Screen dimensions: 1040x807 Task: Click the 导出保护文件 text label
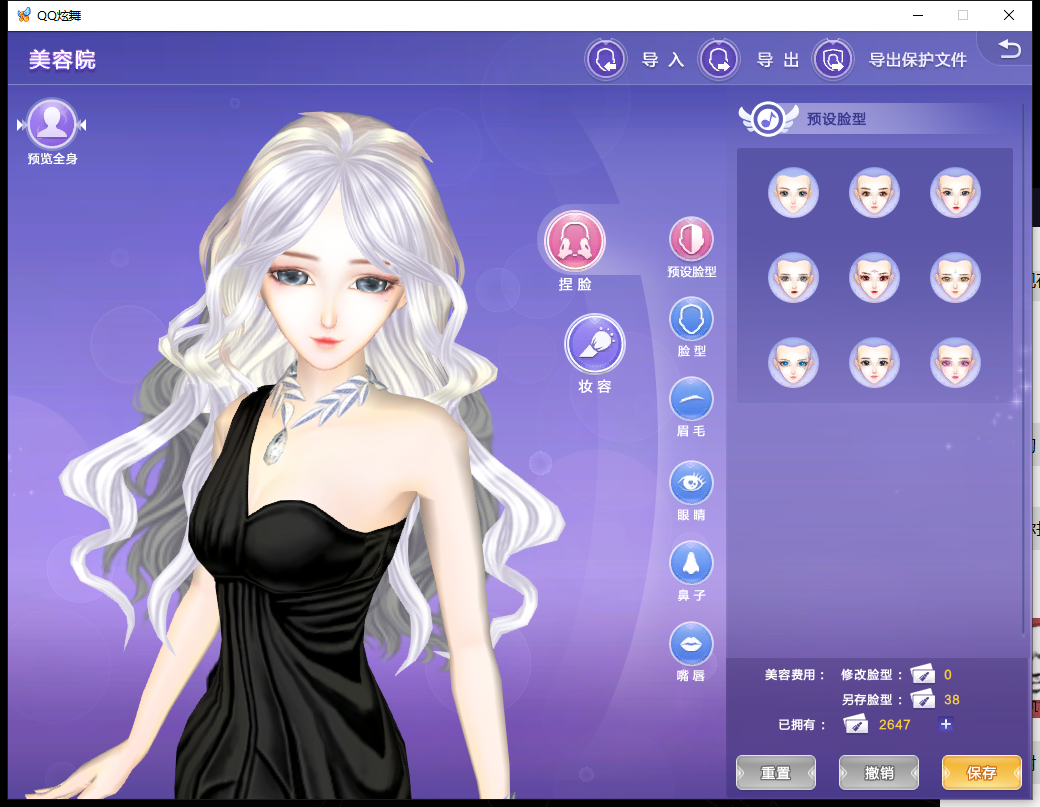pos(918,60)
